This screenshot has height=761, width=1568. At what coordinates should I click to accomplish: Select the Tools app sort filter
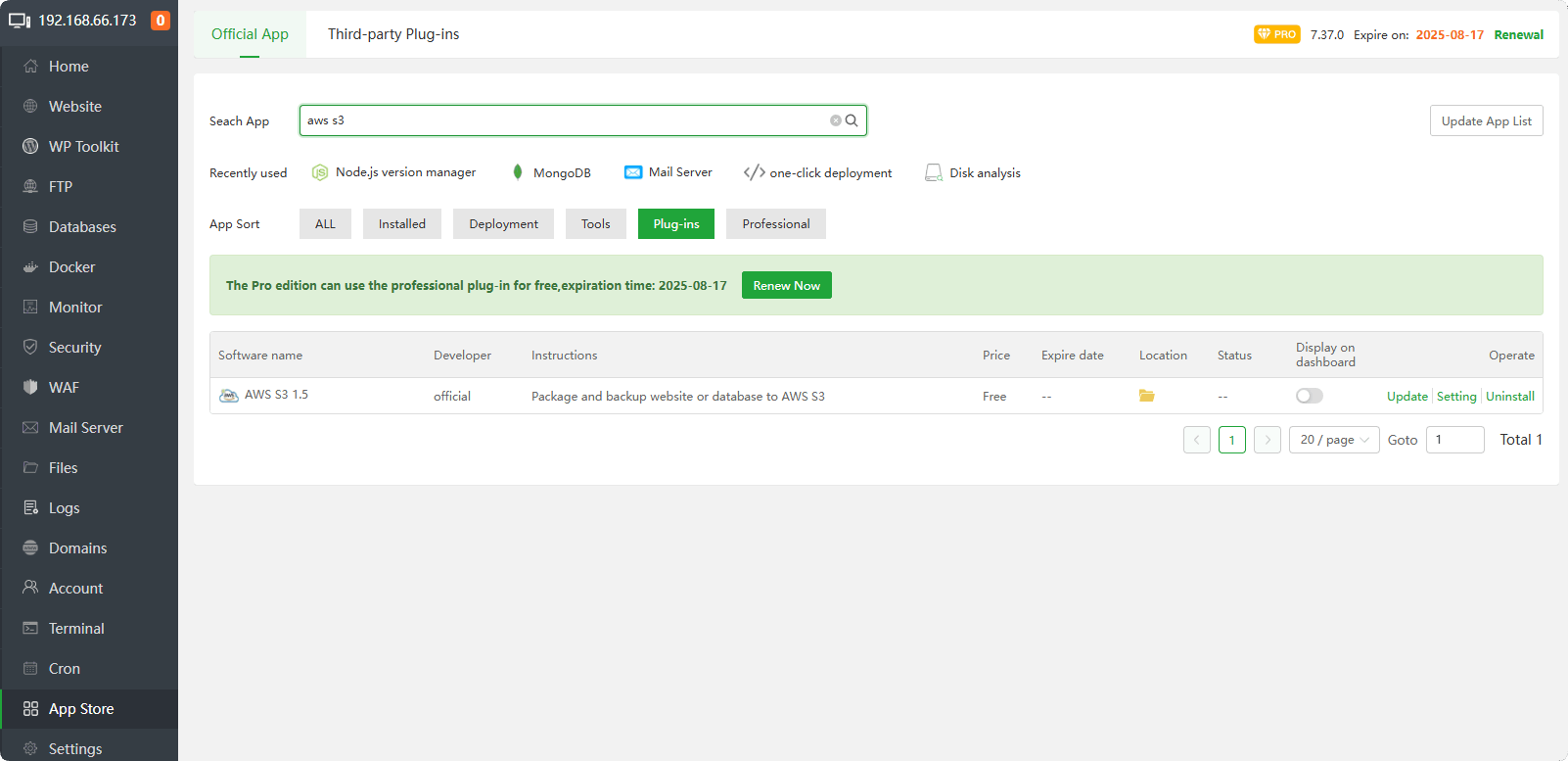click(596, 224)
